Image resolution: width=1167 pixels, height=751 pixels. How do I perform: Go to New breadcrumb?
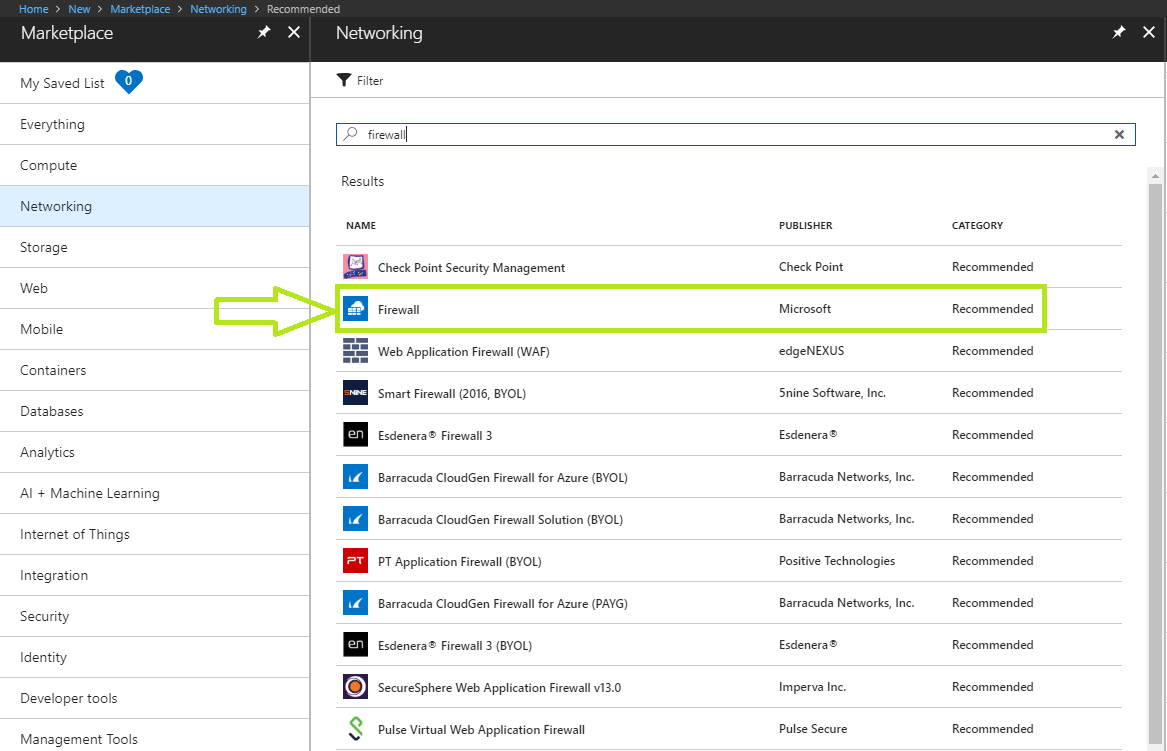point(79,9)
